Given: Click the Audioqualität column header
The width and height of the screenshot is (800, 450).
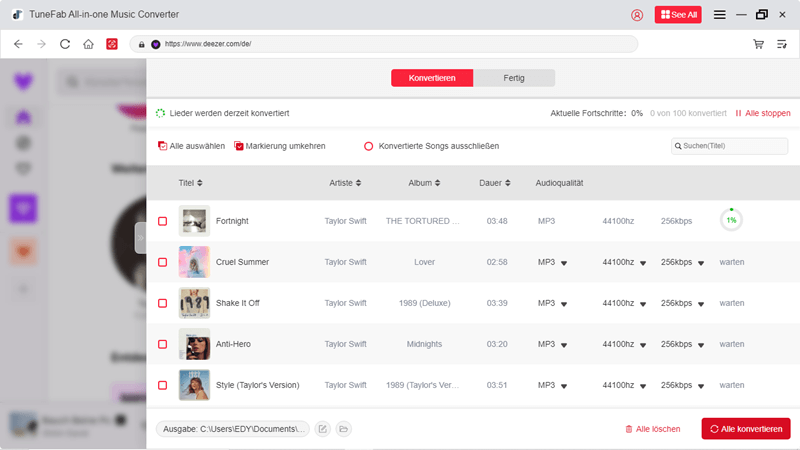Looking at the screenshot, I should pos(559,183).
